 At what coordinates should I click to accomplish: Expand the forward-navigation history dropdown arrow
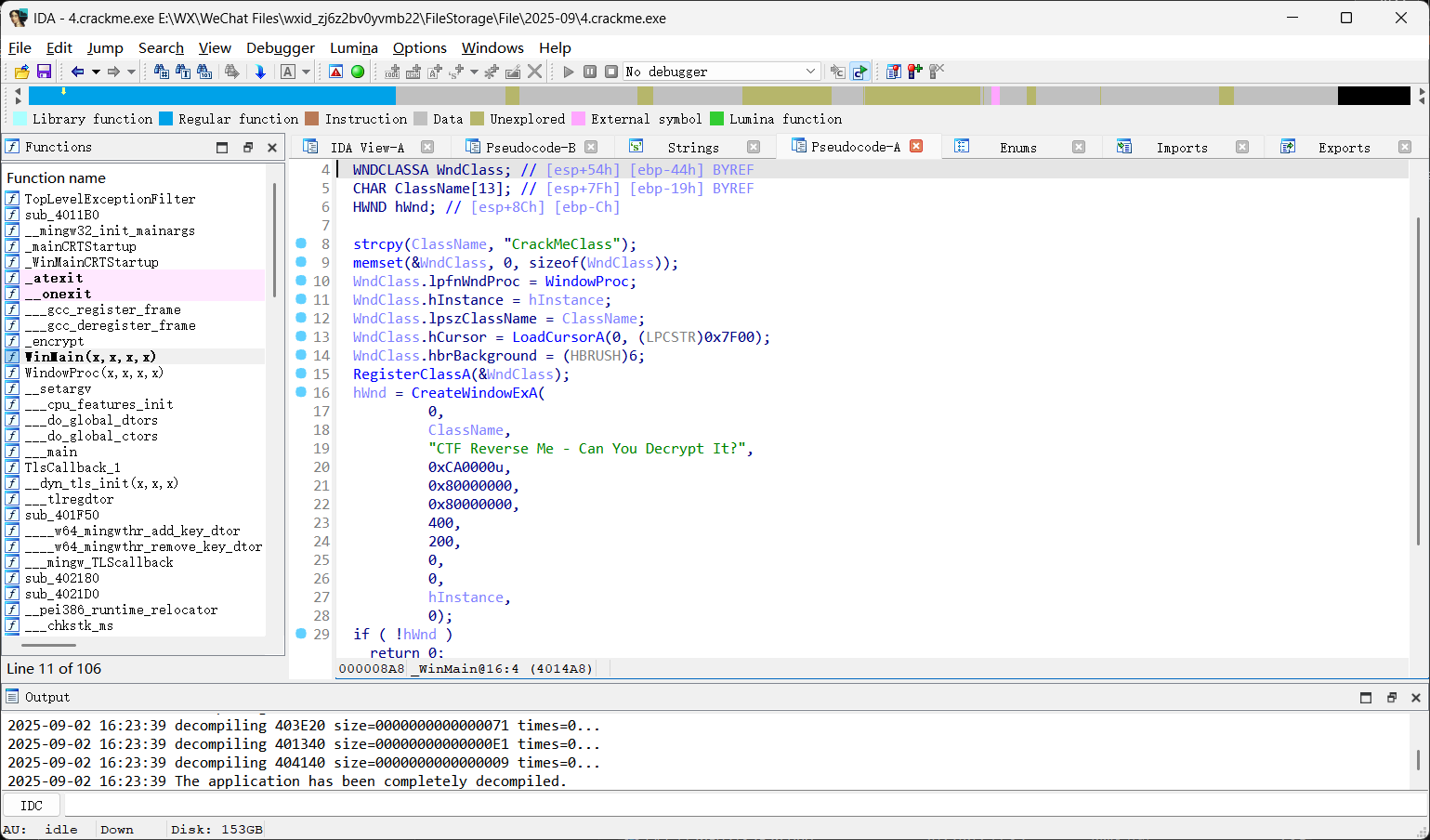(x=131, y=72)
